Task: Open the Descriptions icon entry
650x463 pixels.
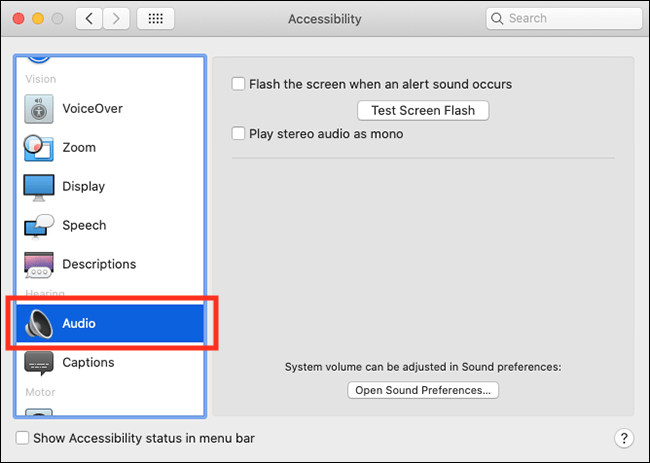Action: tap(39, 265)
